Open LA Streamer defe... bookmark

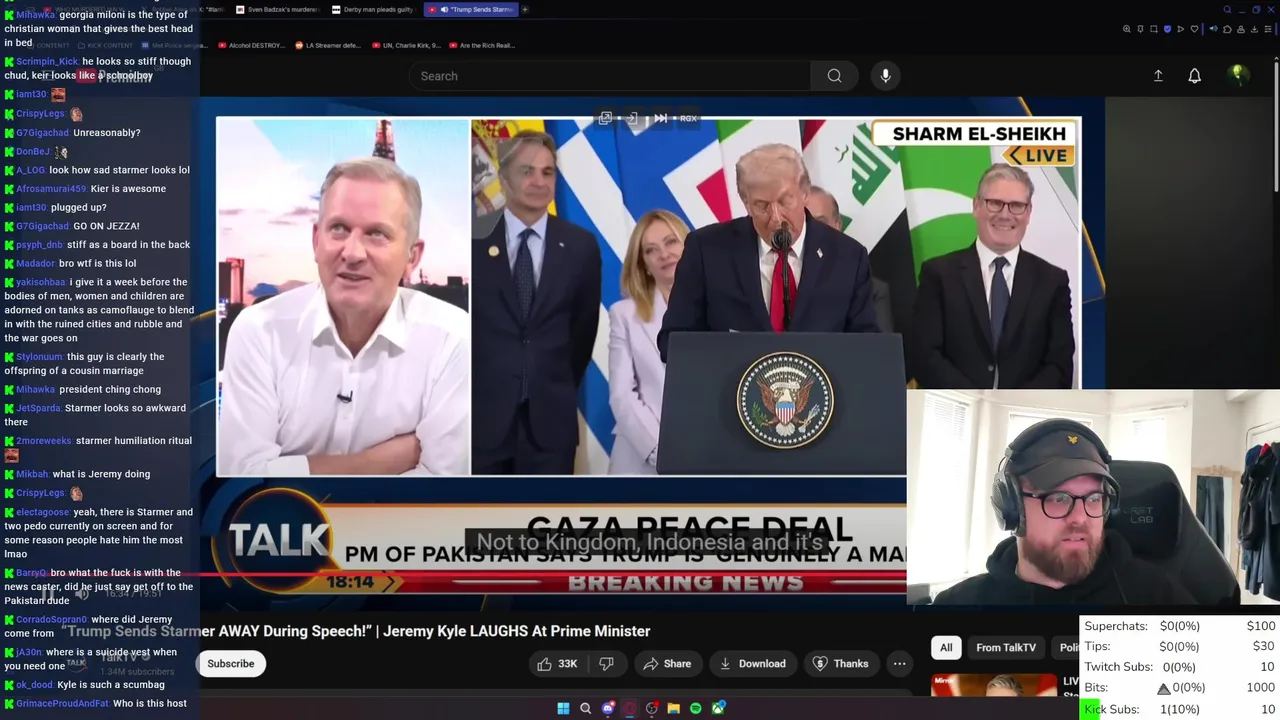329,45
